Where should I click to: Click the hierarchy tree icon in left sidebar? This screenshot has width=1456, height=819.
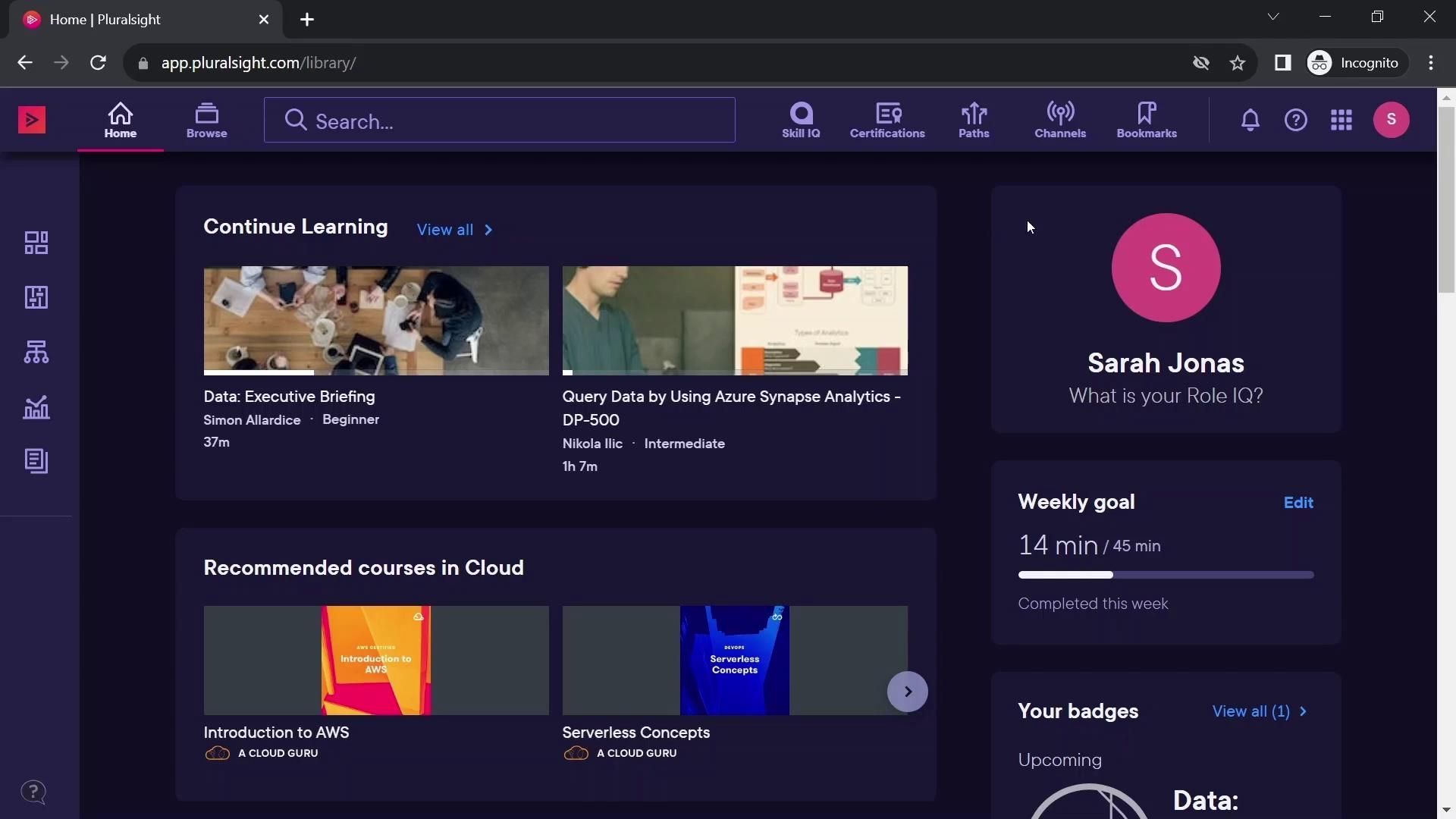pos(36,352)
